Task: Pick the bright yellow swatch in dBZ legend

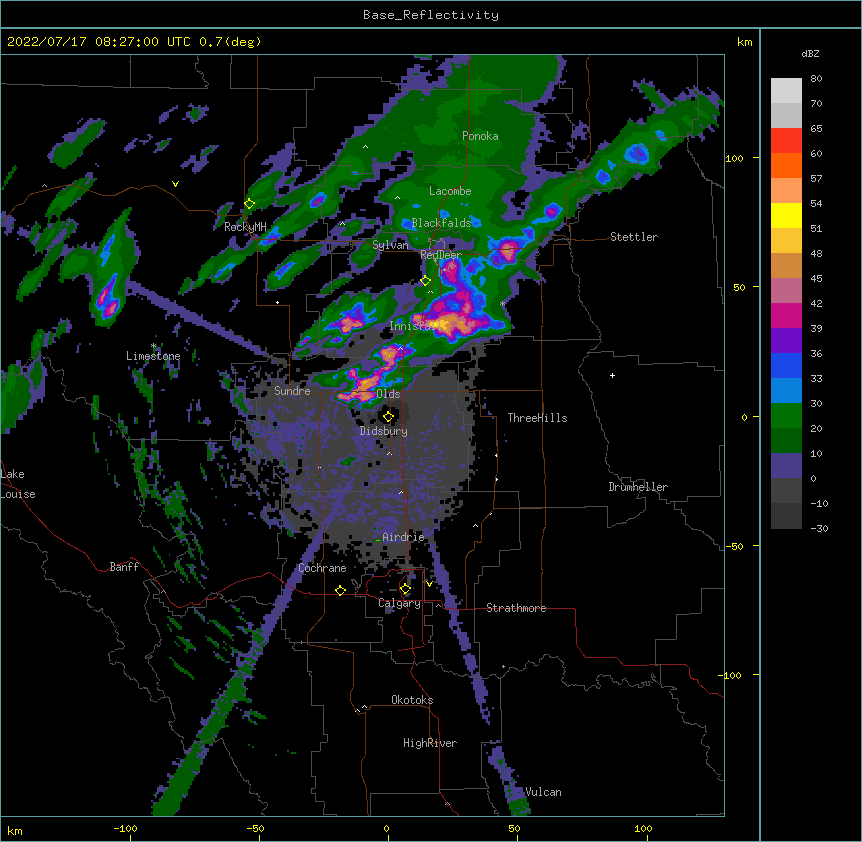Action: click(786, 215)
